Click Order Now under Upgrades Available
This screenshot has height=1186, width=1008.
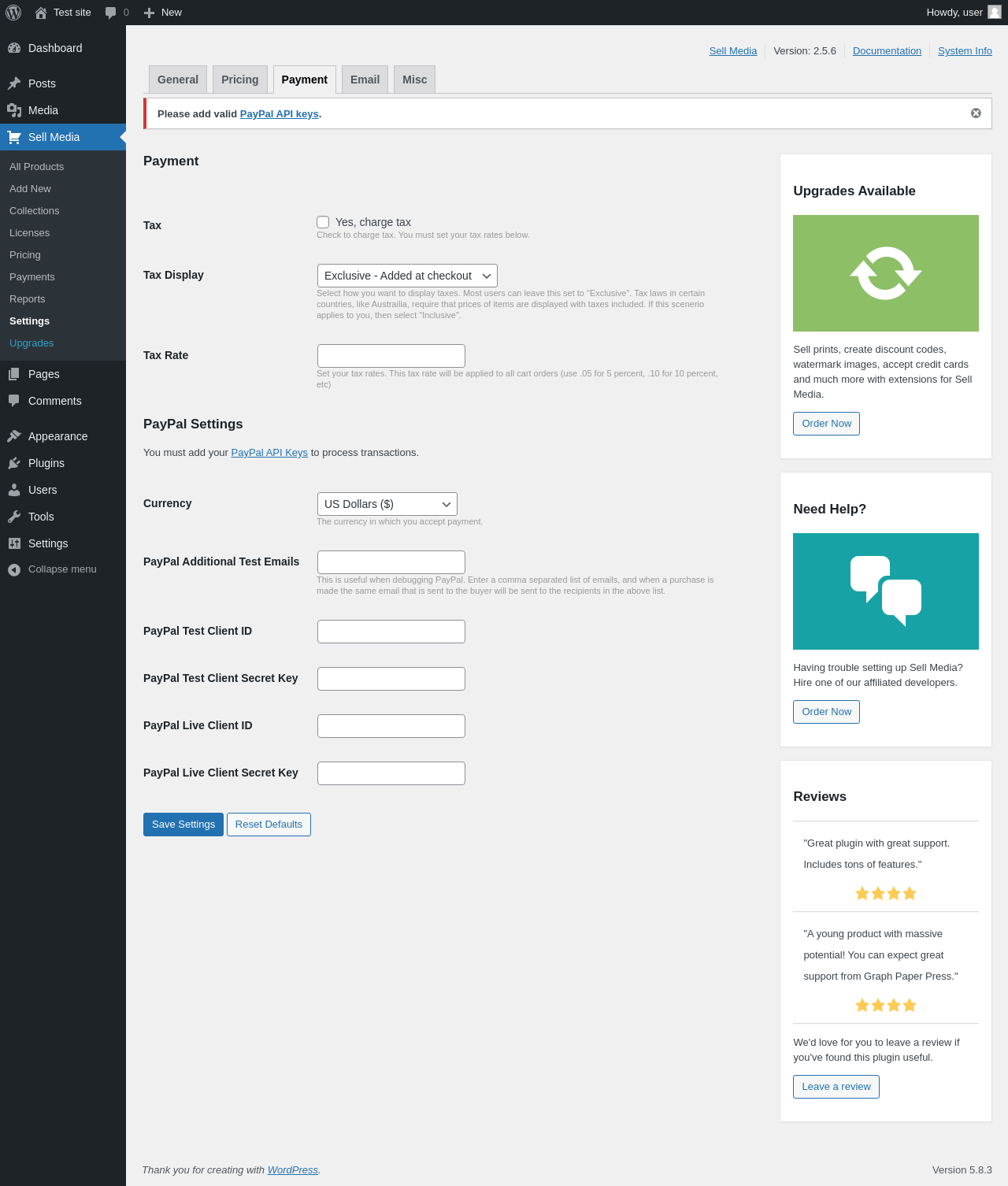pyautogui.click(x=827, y=424)
